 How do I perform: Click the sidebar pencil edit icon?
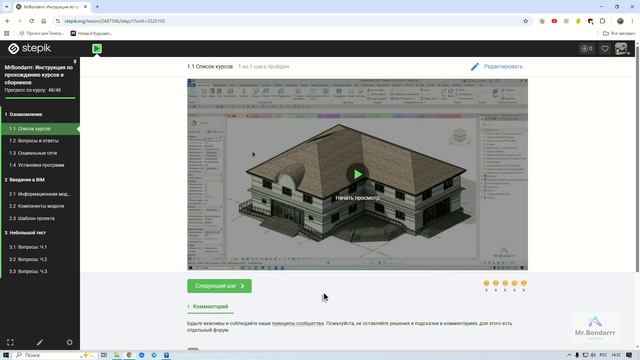coord(40,342)
